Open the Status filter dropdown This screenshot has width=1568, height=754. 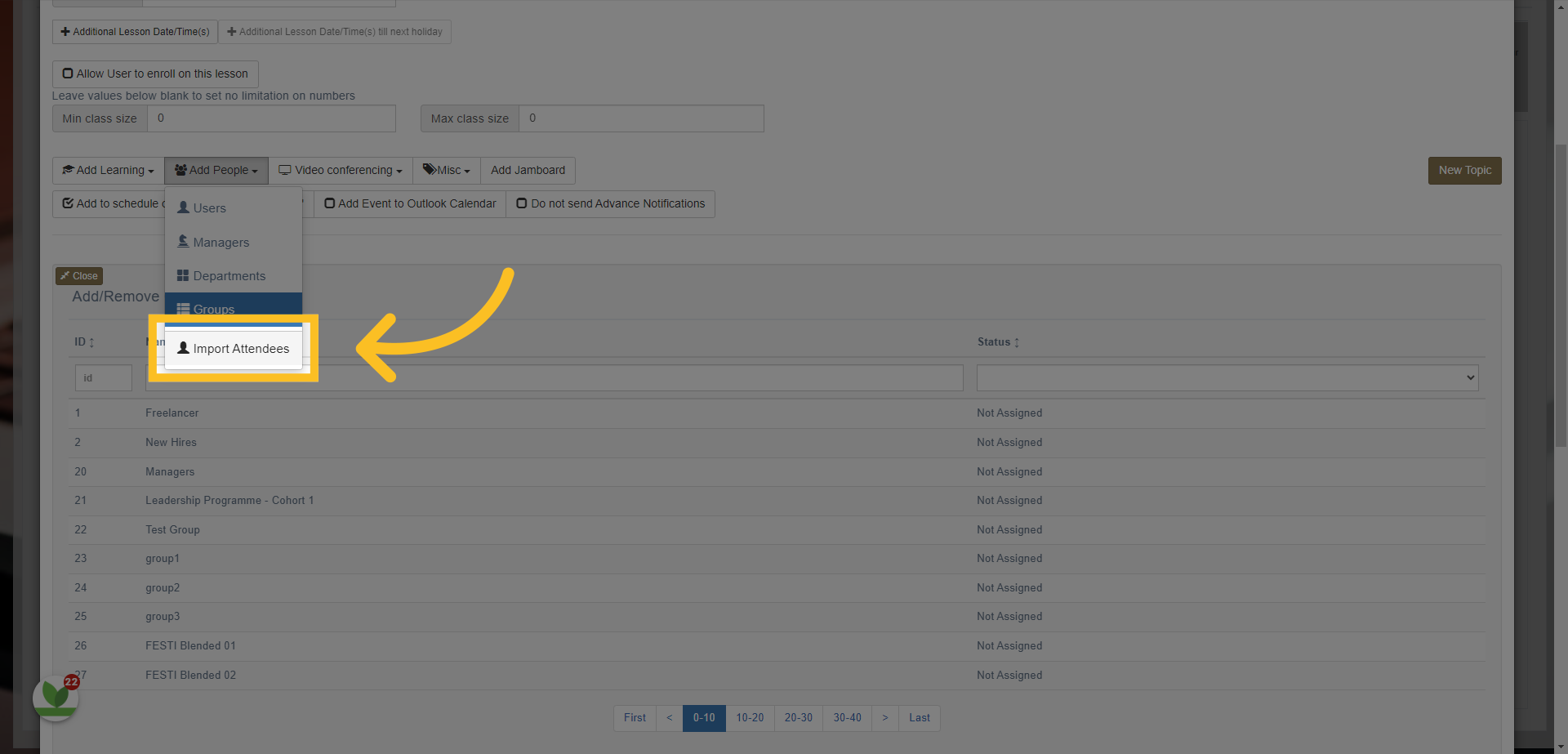click(x=1227, y=377)
